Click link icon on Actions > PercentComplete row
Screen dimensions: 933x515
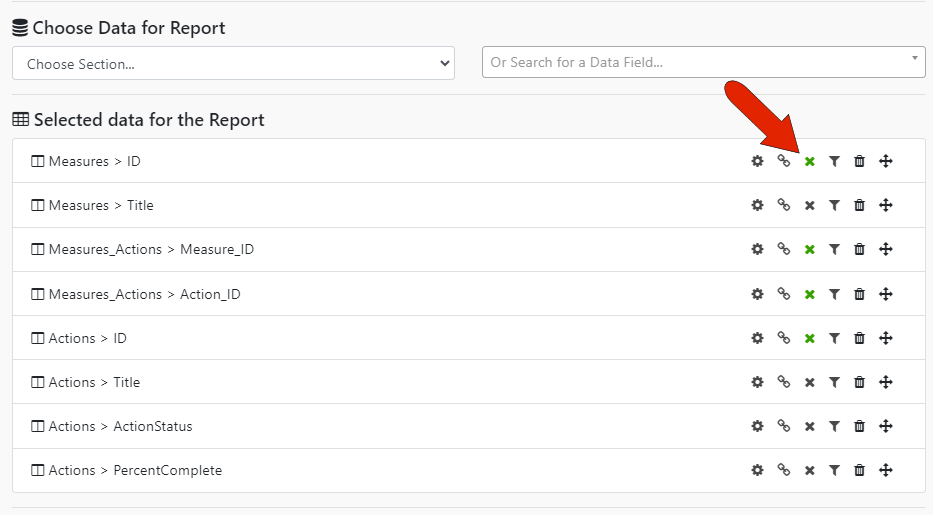point(784,470)
